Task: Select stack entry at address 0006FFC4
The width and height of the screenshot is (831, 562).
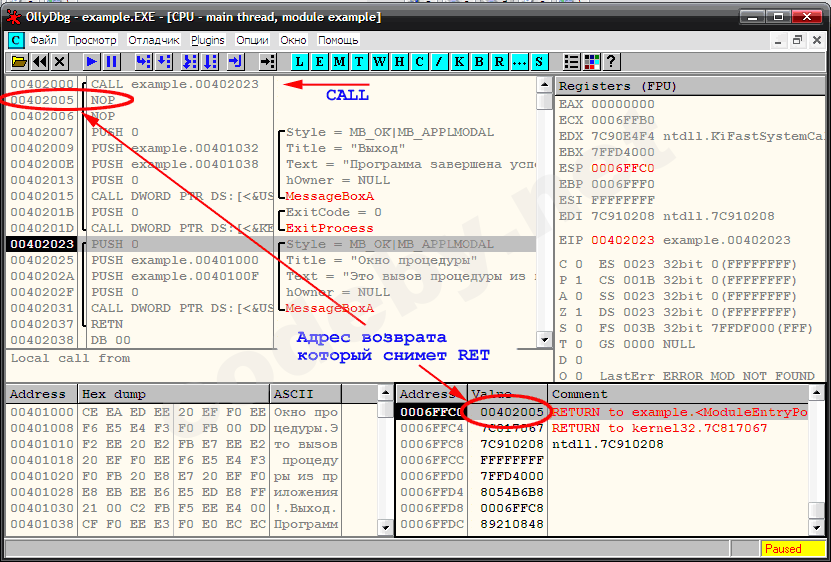Action: pos(432,428)
